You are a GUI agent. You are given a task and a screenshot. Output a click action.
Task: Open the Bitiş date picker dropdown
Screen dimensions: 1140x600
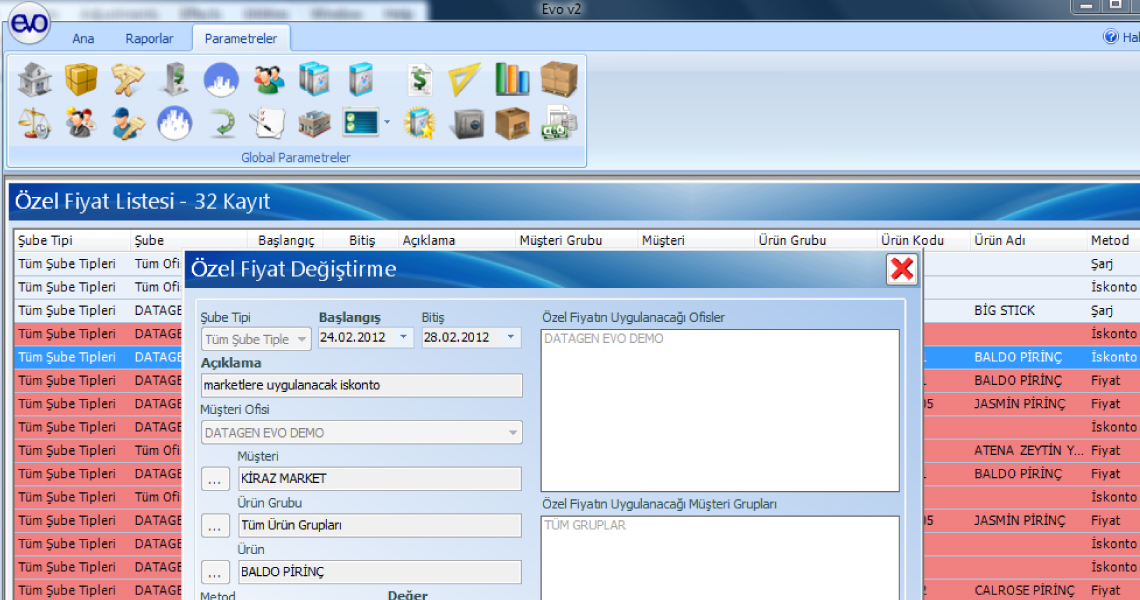510,337
